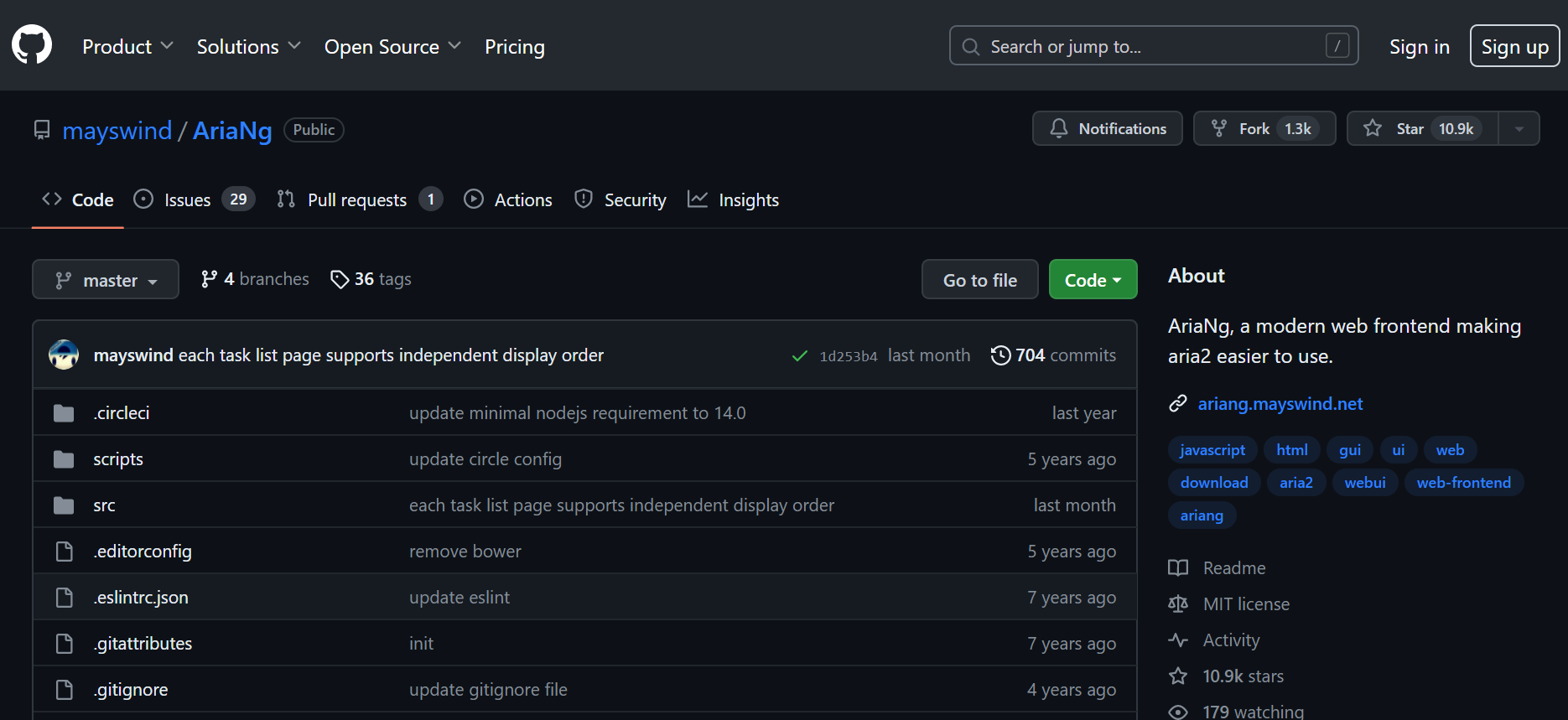Click the Fork repository icon
The image size is (1568, 720).
tap(1219, 128)
